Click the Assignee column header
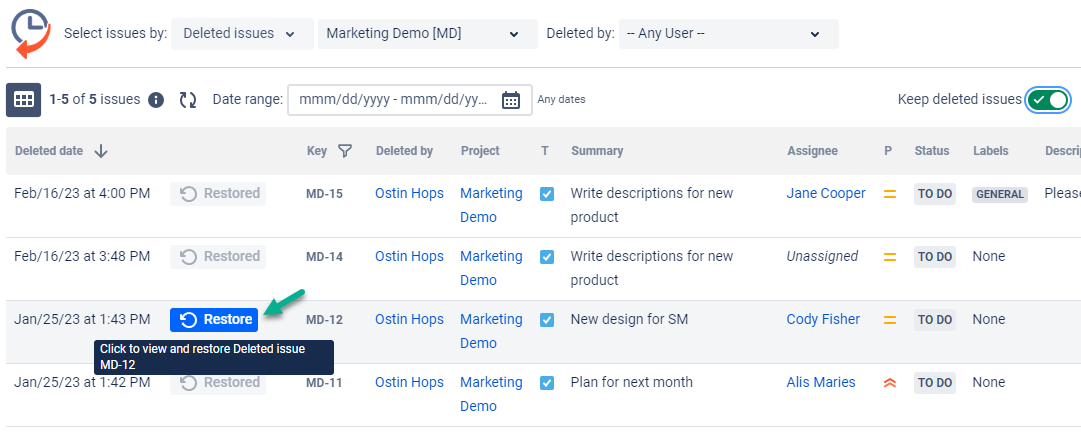Image resolution: width=1081 pixels, height=432 pixels. click(x=812, y=151)
